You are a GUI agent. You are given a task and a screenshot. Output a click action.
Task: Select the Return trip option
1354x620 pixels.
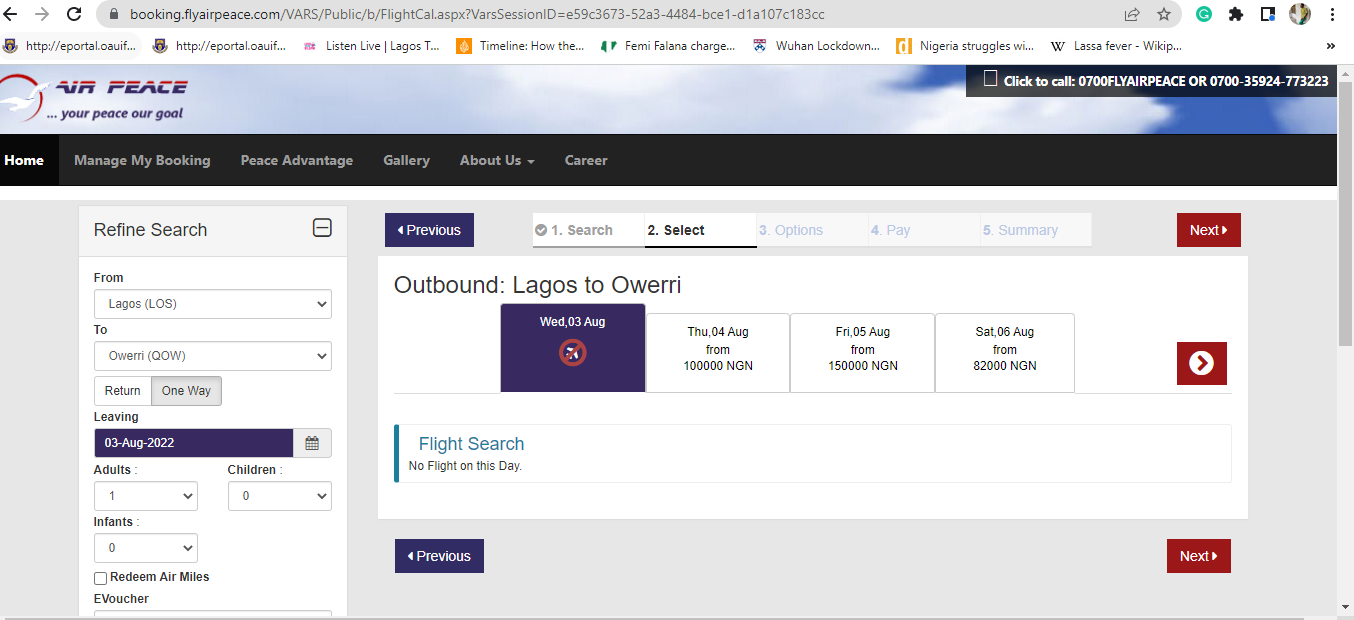coord(123,391)
